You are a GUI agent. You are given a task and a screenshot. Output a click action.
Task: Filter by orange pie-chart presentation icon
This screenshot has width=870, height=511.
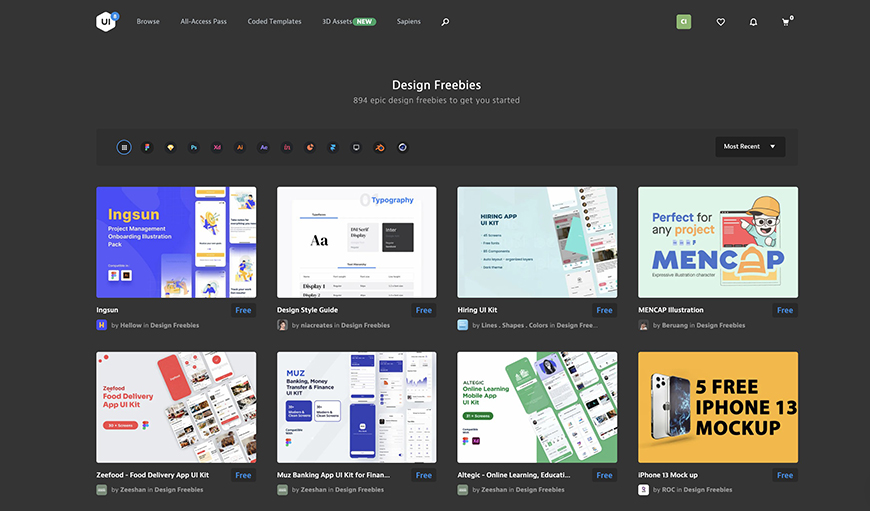click(310, 148)
